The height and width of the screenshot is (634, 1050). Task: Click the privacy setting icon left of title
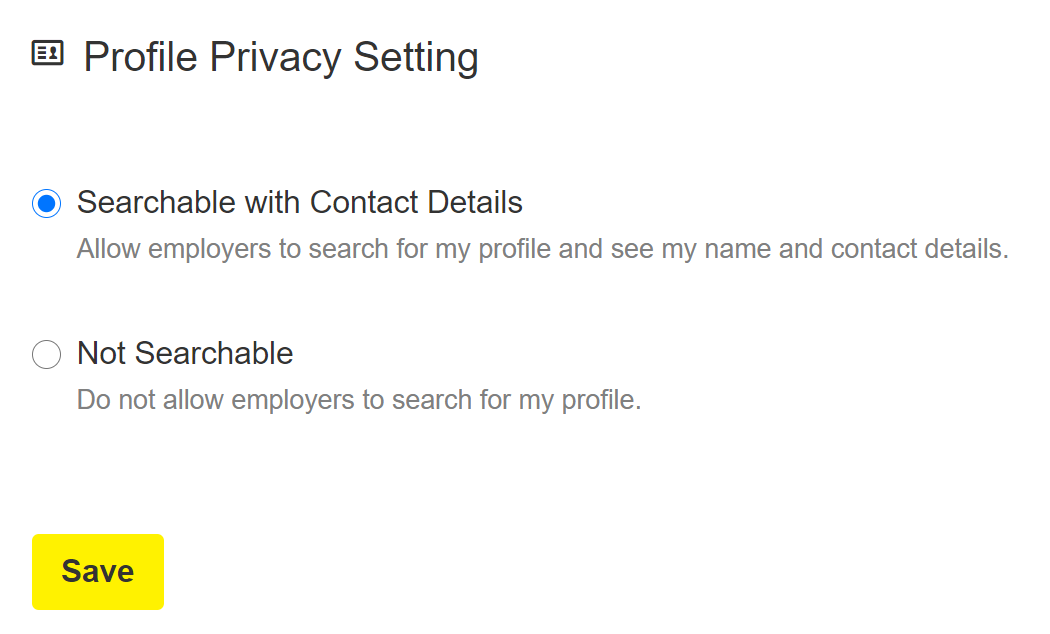pos(47,53)
